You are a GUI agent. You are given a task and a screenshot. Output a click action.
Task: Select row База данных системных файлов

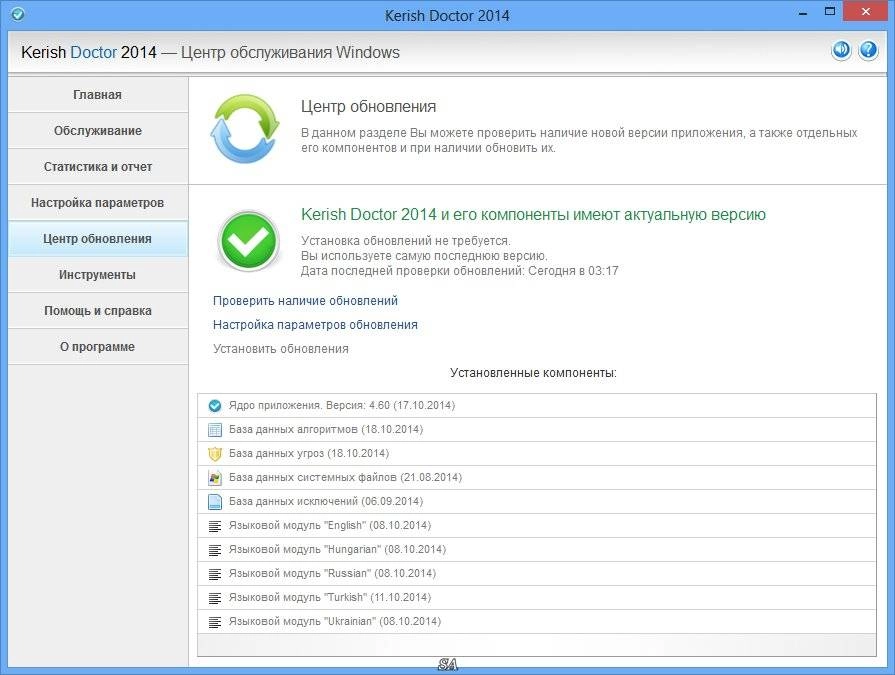click(x=537, y=478)
